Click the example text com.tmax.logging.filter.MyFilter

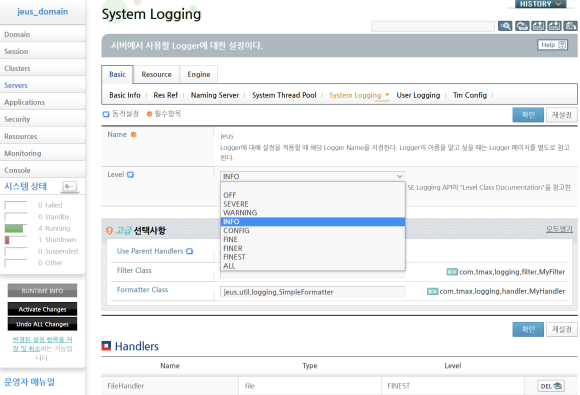pyautogui.click(x=512, y=272)
